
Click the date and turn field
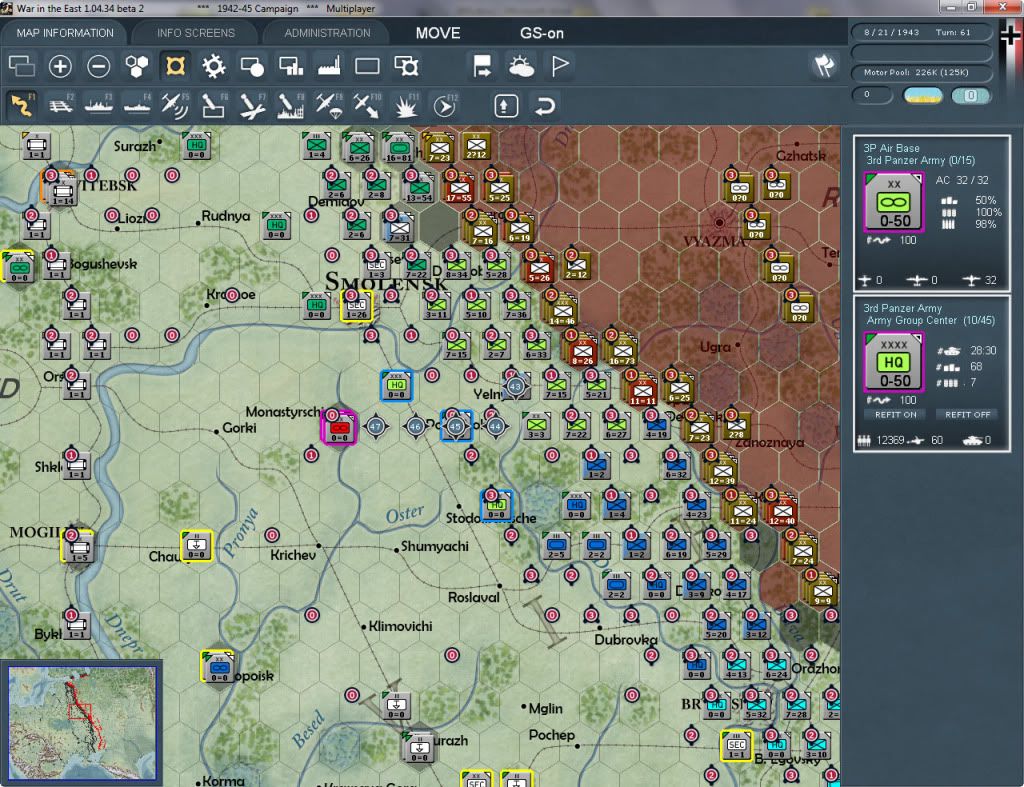coord(921,32)
